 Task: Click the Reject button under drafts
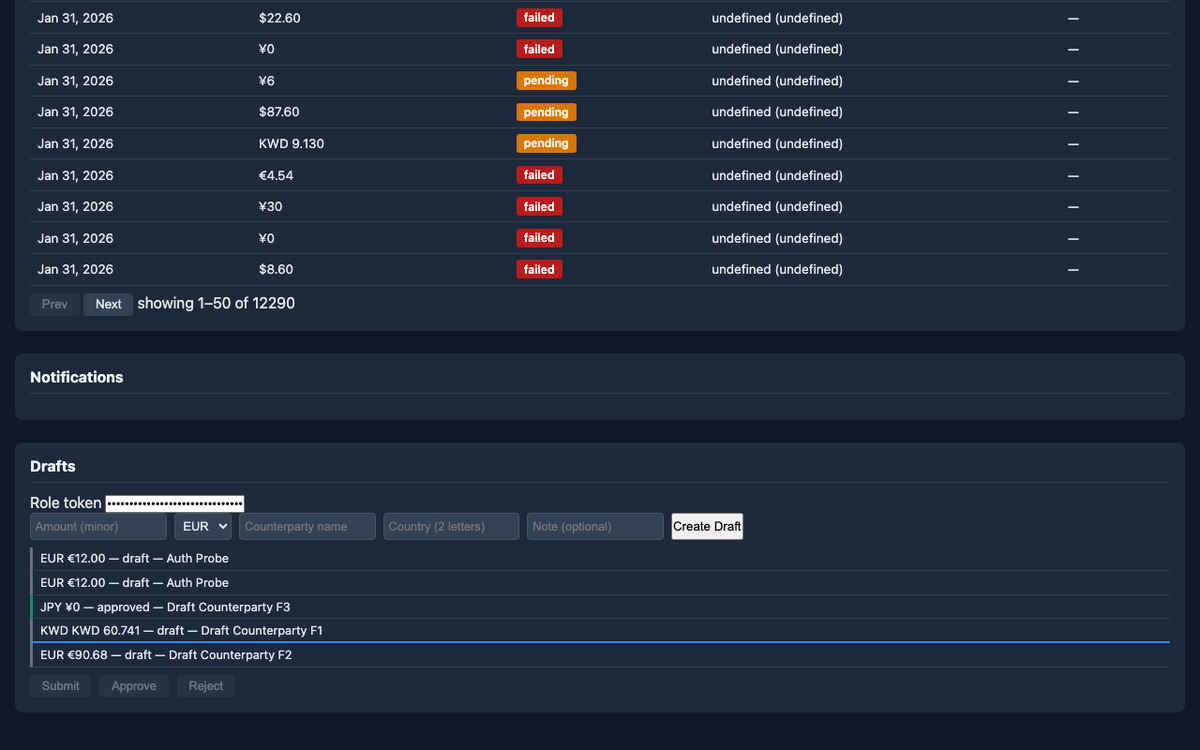[x=206, y=686]
